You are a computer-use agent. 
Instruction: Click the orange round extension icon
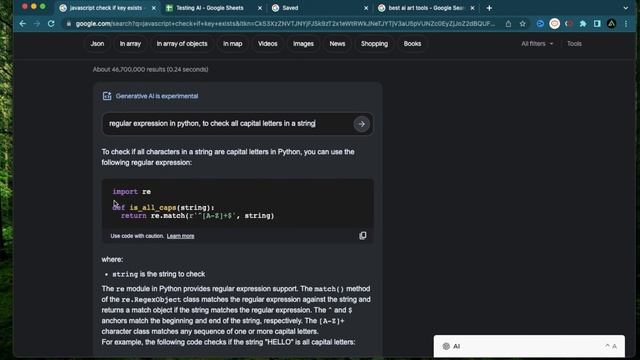(554, 24)
